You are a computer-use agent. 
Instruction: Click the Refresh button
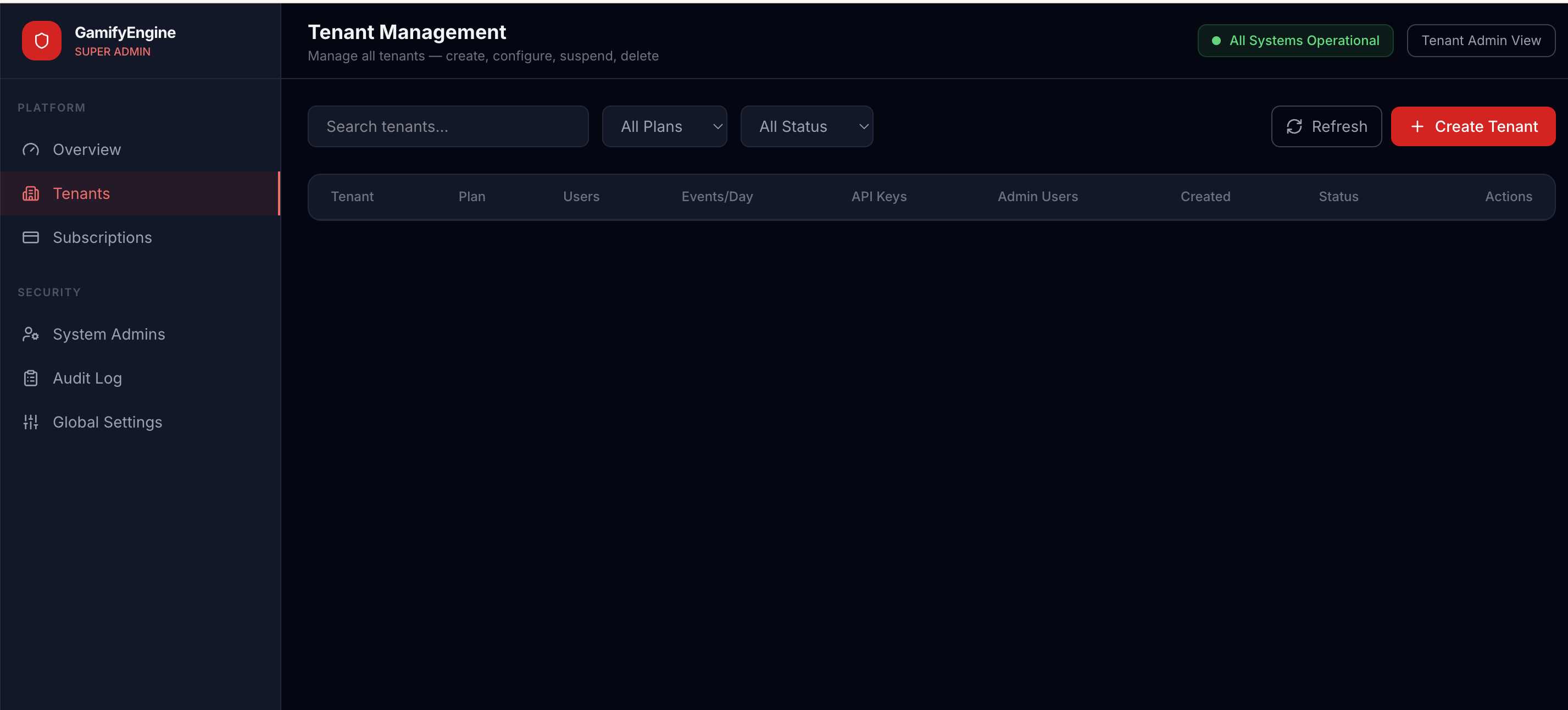(x=1326, y=126)
